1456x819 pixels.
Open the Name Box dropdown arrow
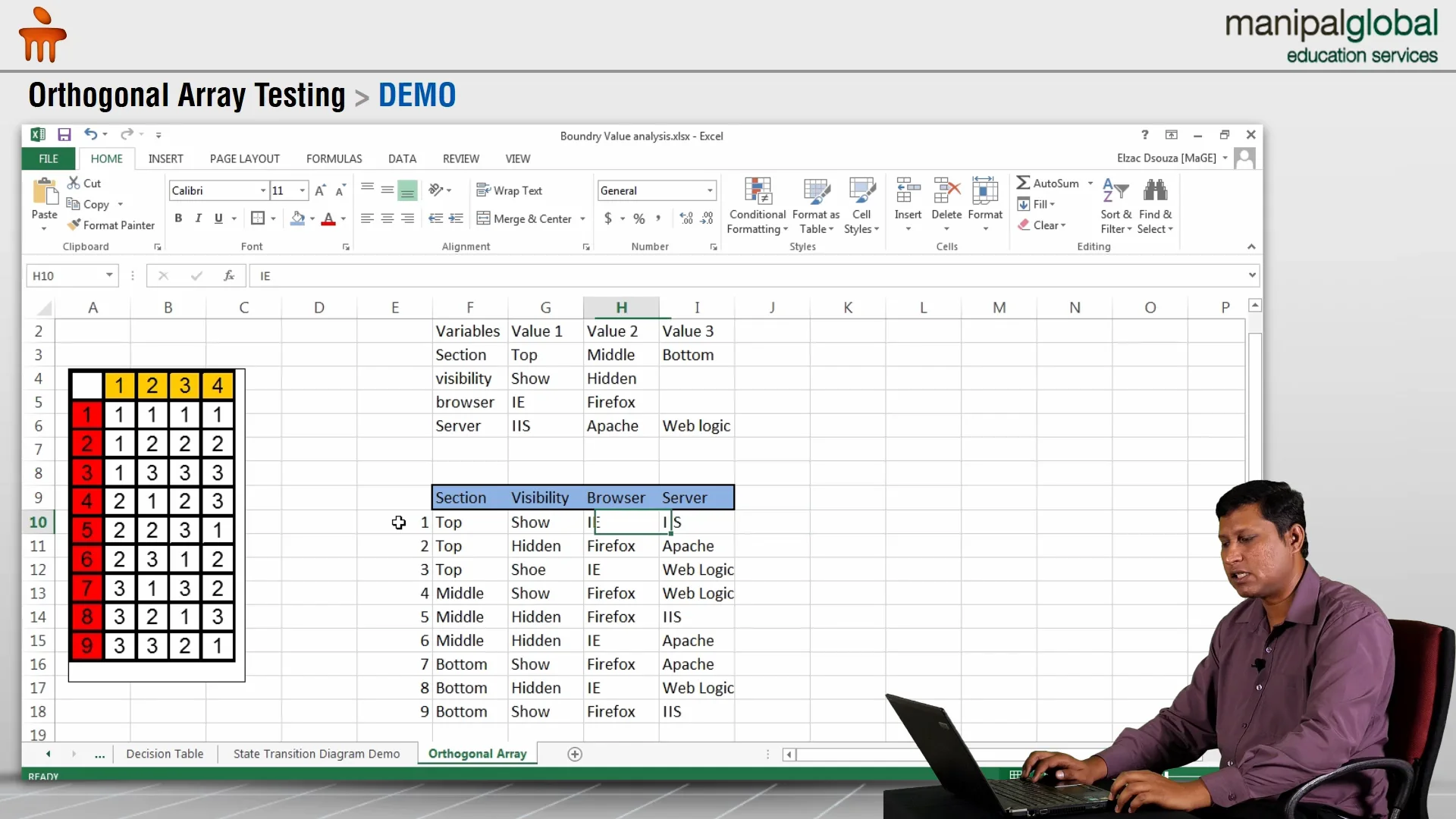tap(109, 275)
